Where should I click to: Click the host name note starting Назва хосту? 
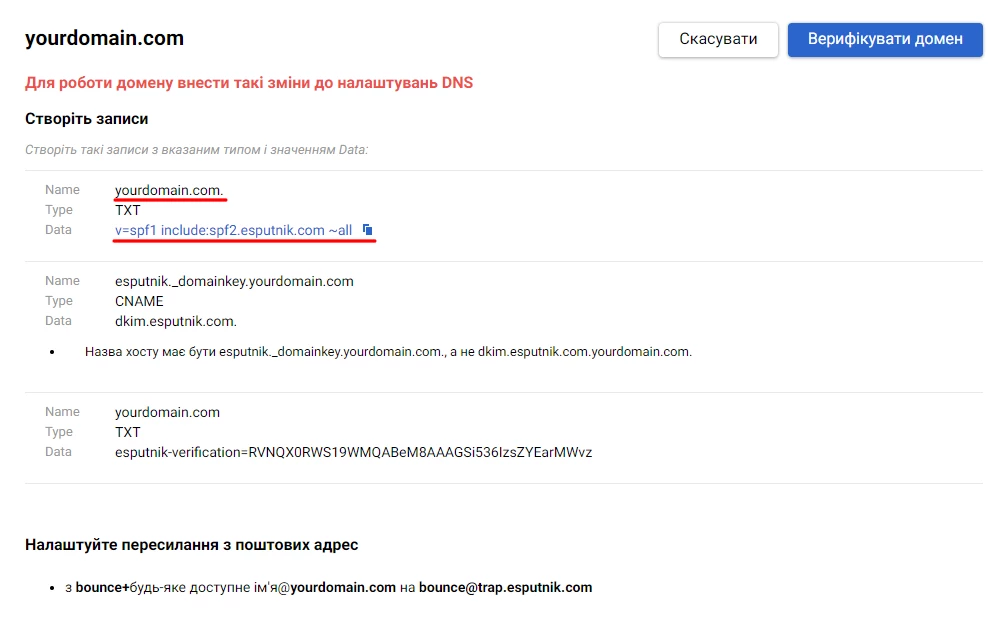[388, 352]
